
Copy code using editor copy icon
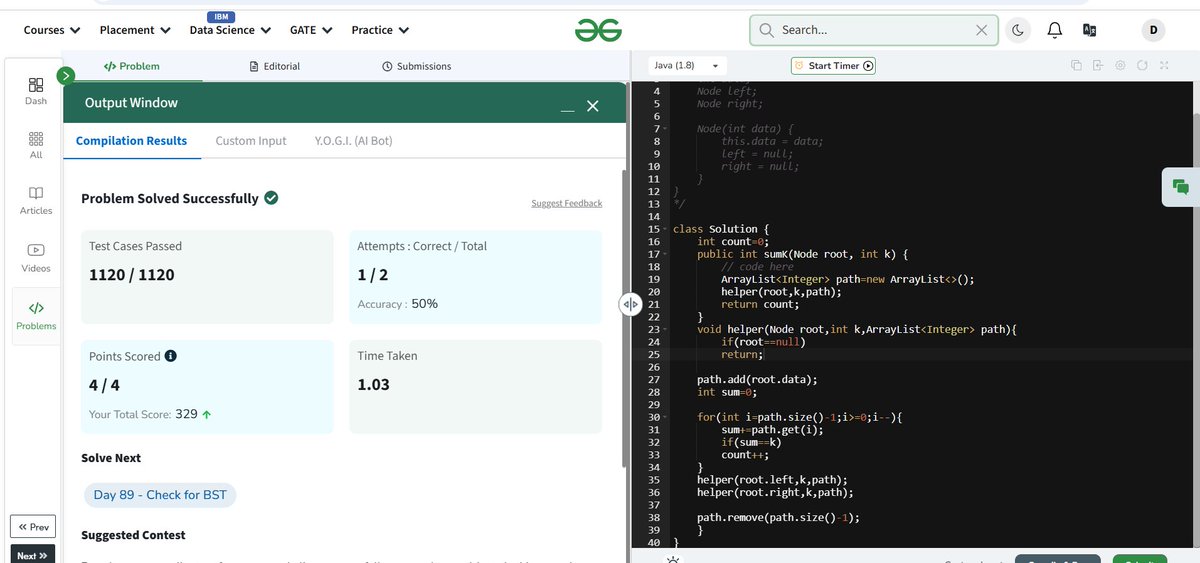pyautogui.click(x=1076, y=65)
